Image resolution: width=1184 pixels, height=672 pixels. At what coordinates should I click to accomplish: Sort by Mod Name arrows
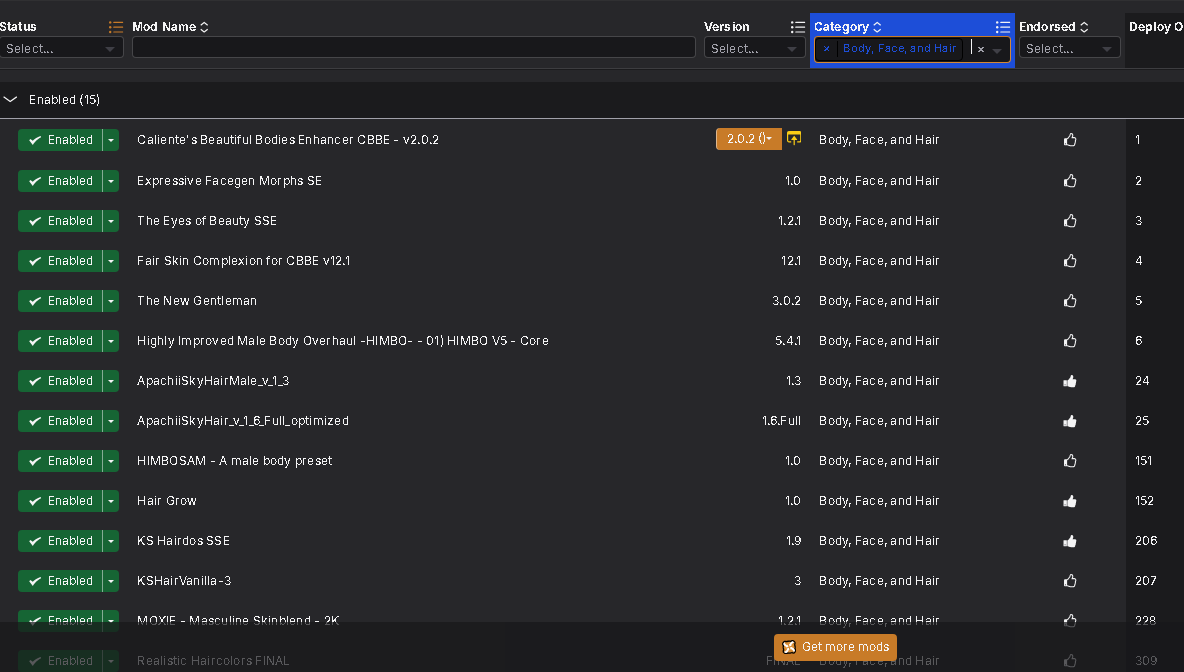coord(204,27)
